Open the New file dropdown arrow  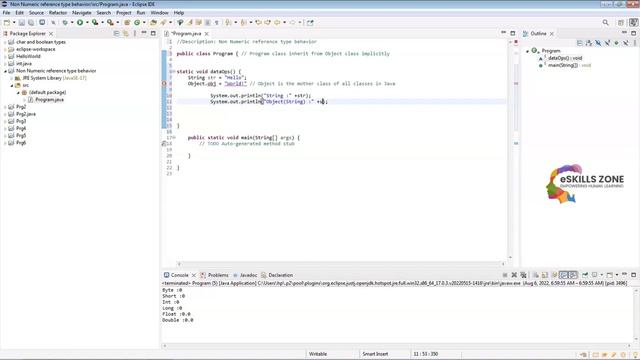(x=14, y=23)
